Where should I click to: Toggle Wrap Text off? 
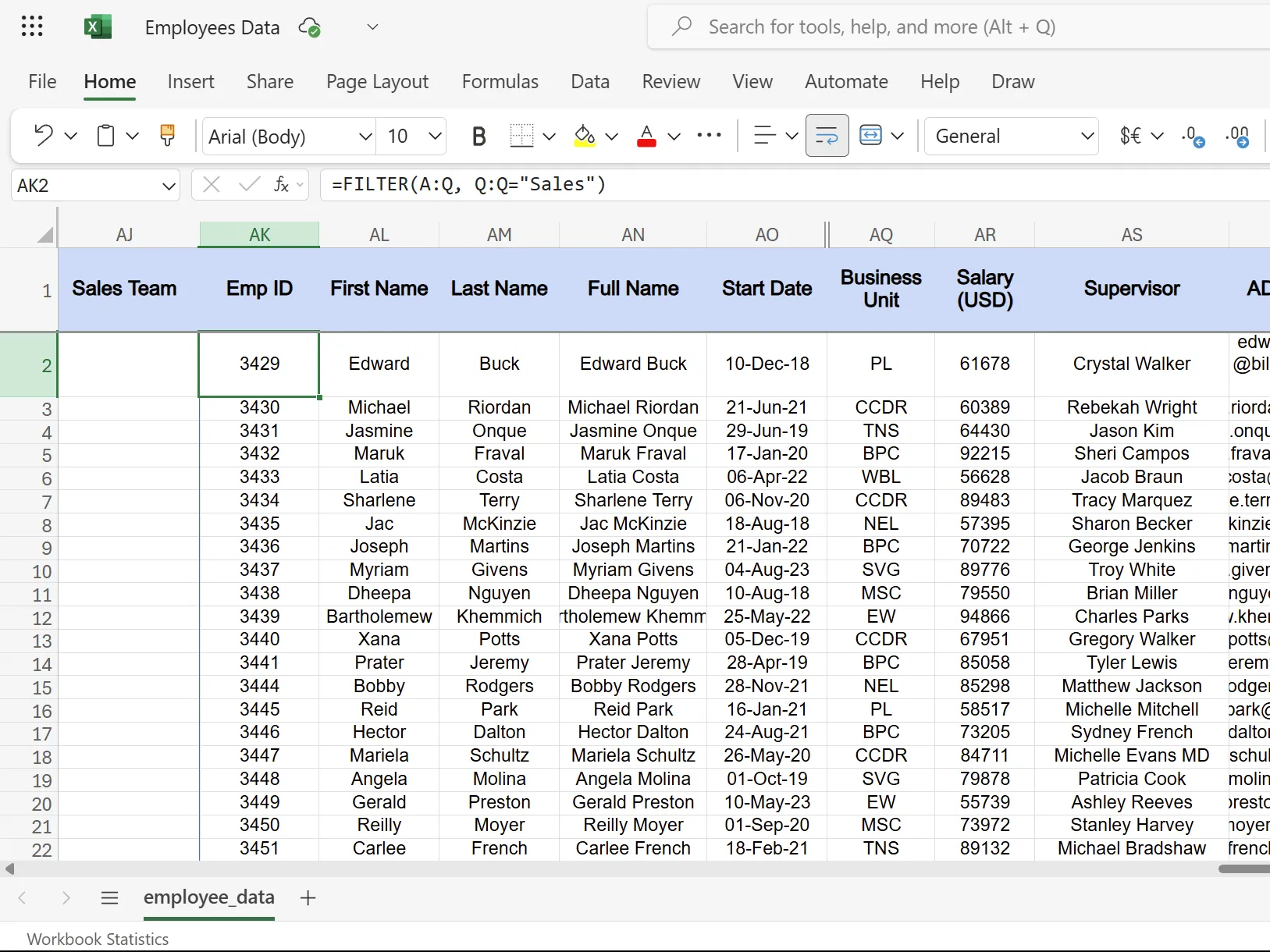click(x=827, y=135)
